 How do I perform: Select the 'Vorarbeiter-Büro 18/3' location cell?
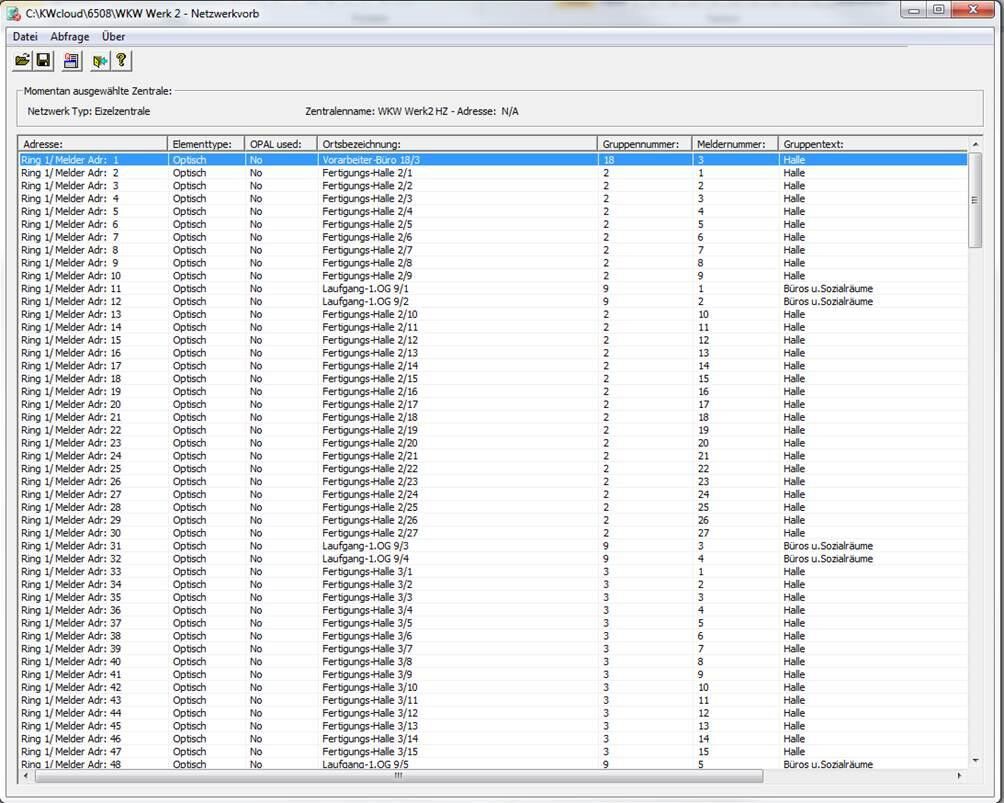[x=371, y=160]
